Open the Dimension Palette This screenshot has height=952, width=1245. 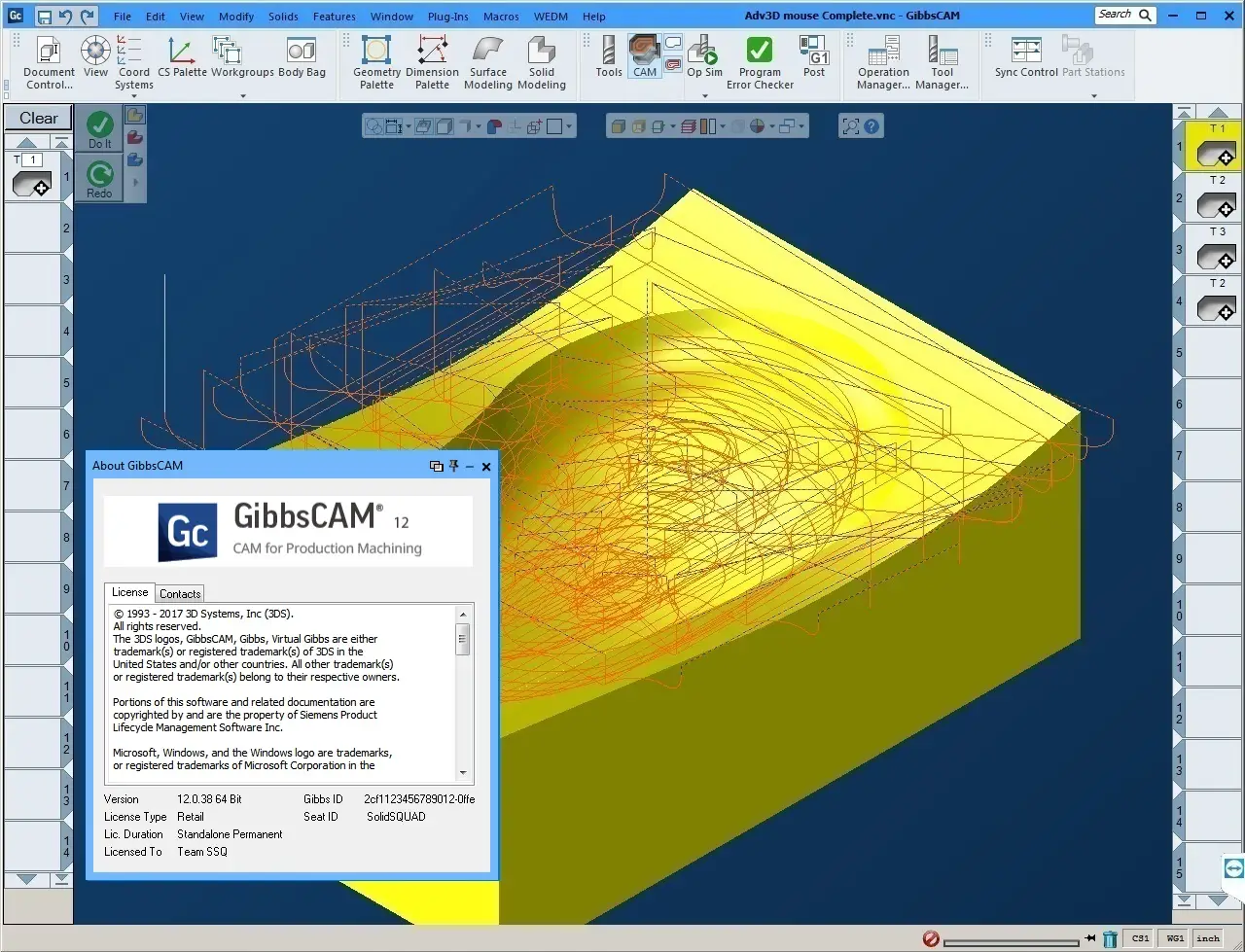[x=432, y=62]
